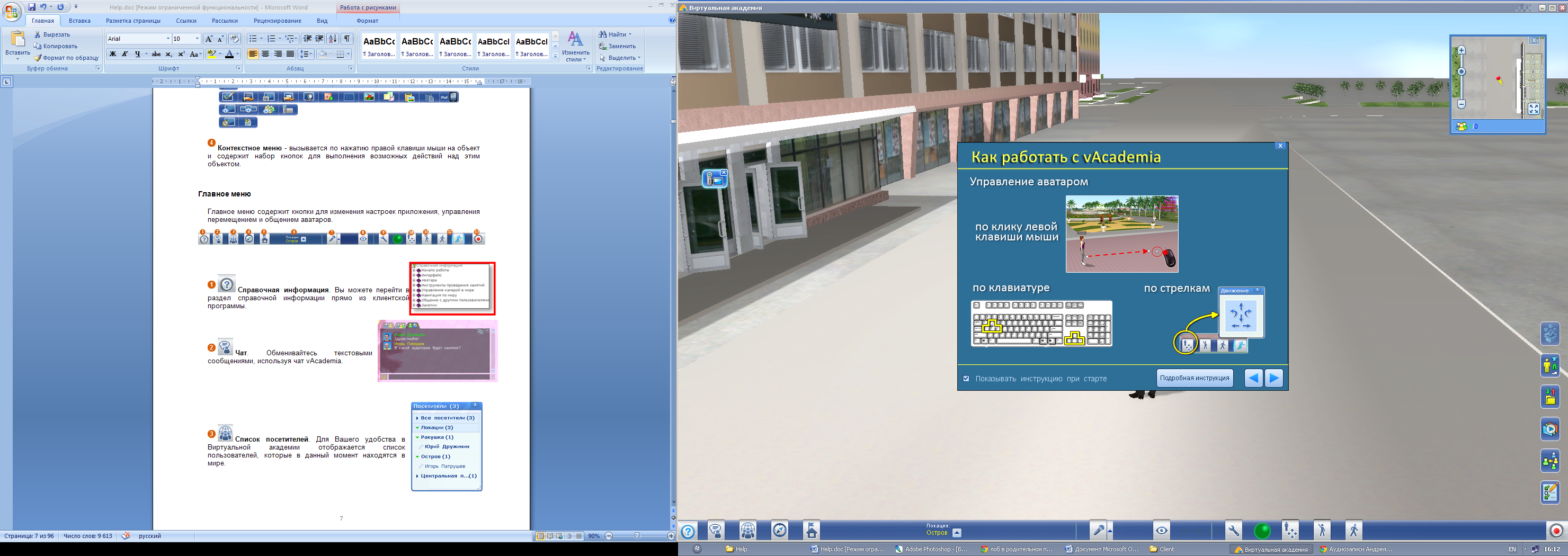This screenshot has width=1568, height=556.
Task: Expand the location selector arrow next to Остров
Action: pos(957,533)
